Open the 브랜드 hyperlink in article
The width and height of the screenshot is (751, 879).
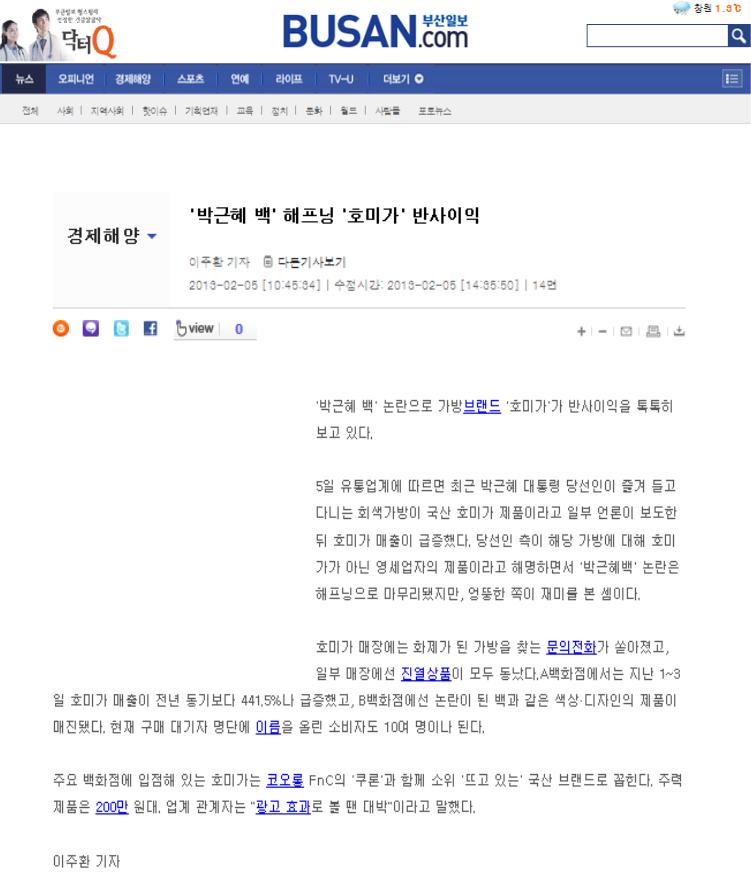point(482,406)
